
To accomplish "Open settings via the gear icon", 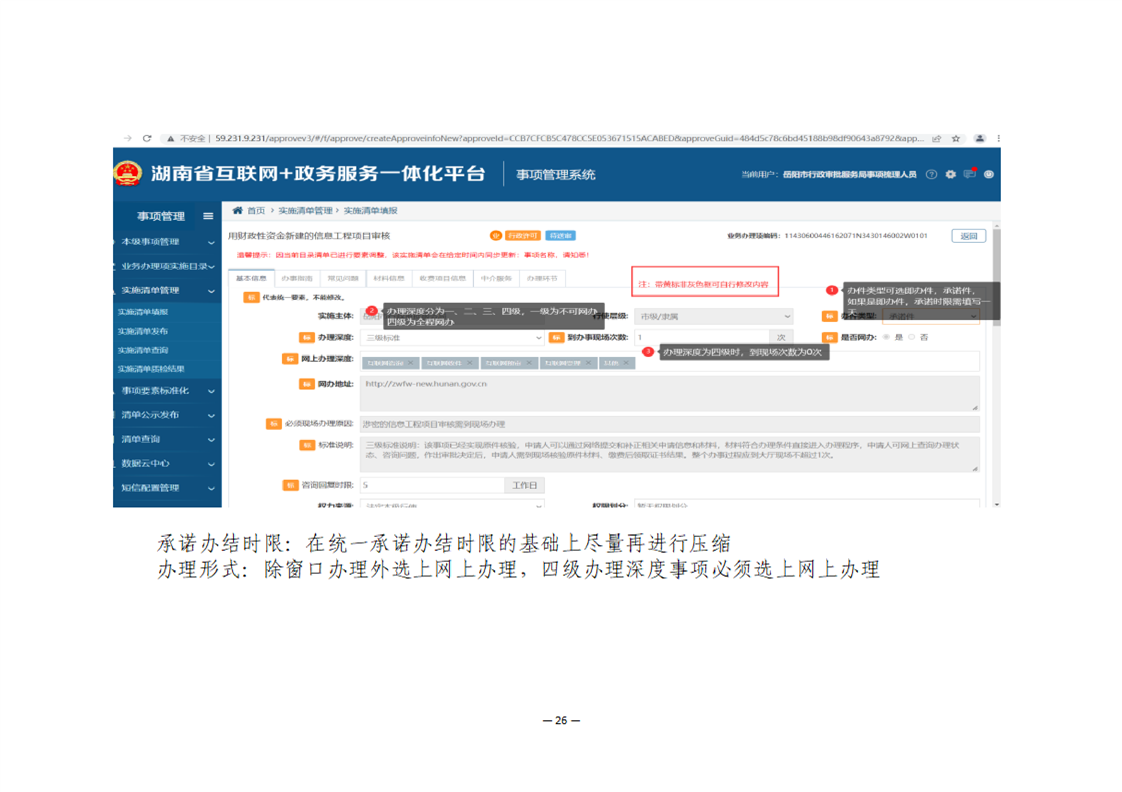I will click(951, 174).
